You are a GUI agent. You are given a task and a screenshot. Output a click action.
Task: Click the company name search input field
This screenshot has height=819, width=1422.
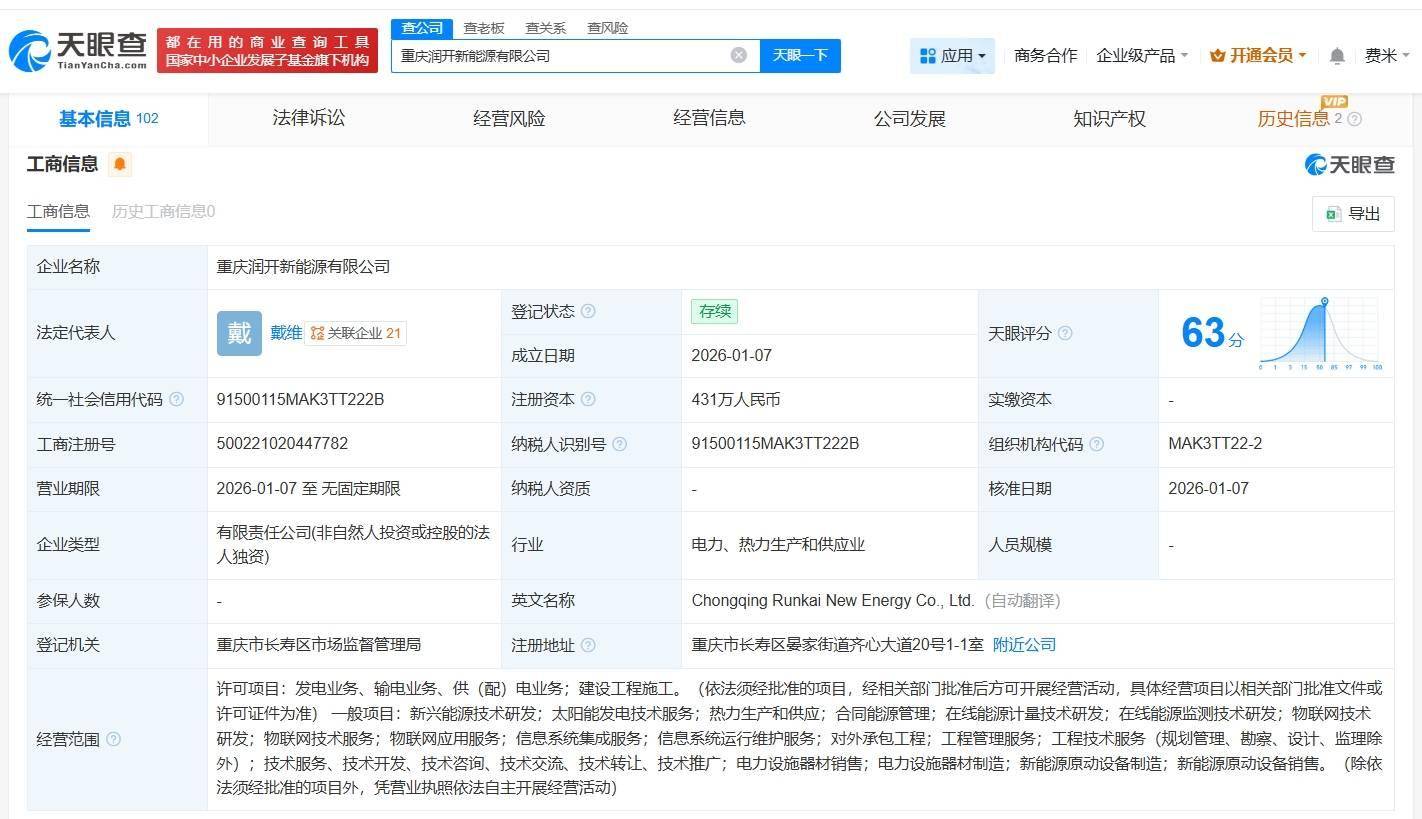[x=560, y=56]
